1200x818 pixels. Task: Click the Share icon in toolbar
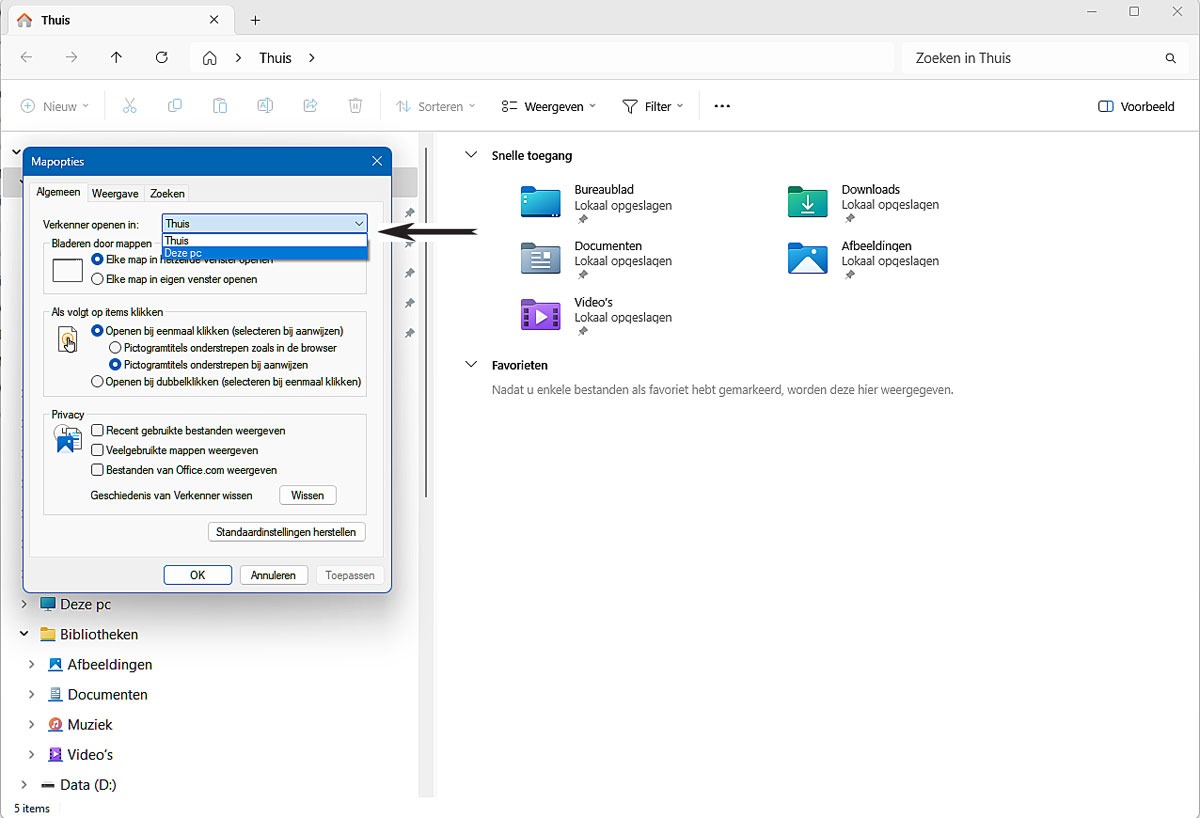[310, 106]
